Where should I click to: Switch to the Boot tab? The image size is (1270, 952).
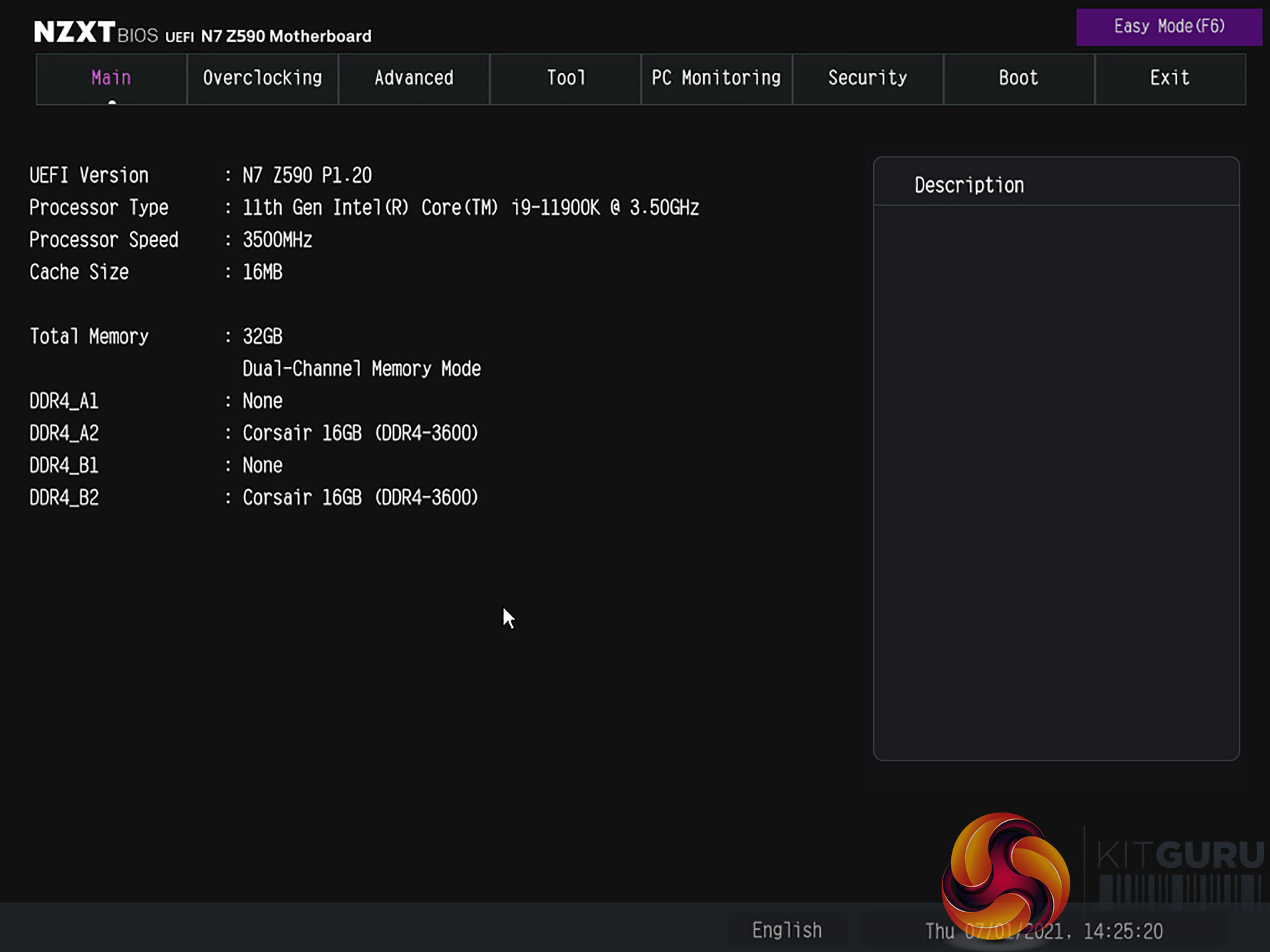[1019, 79]
